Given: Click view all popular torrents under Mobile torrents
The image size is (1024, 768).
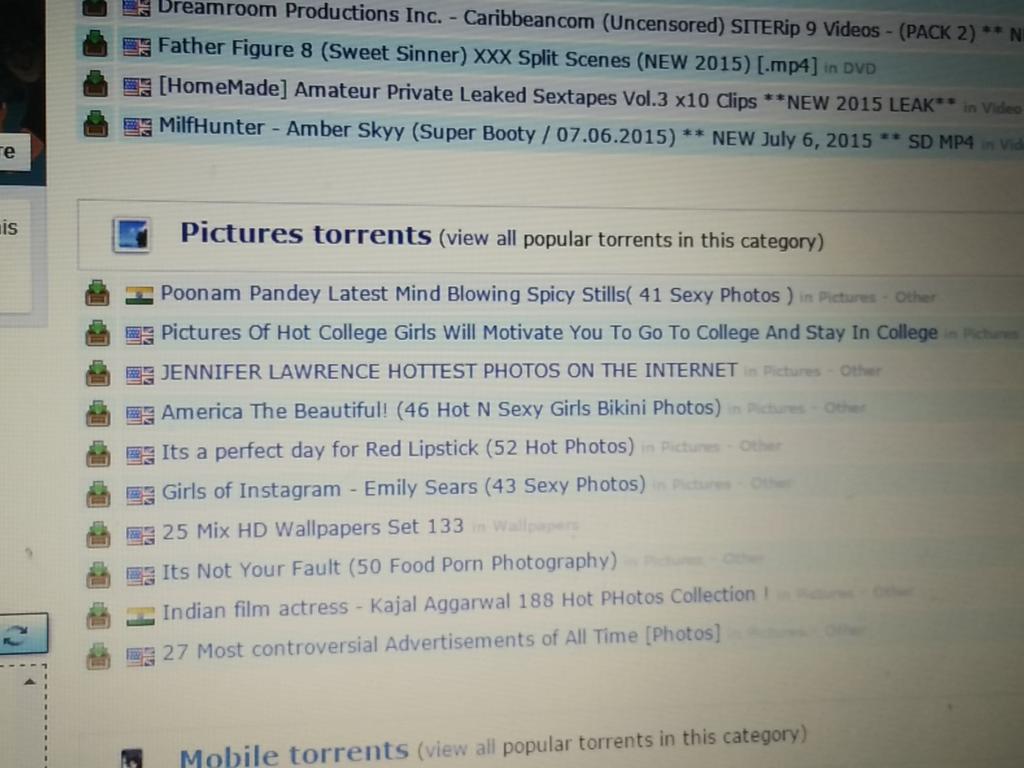Looking at the screenshot, I should pyautogui.click(x=612, y=742).
